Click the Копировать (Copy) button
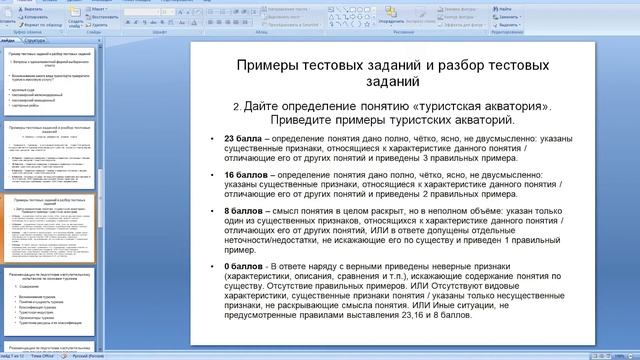The width and height of the screenshot is (640, 360). 33,17
